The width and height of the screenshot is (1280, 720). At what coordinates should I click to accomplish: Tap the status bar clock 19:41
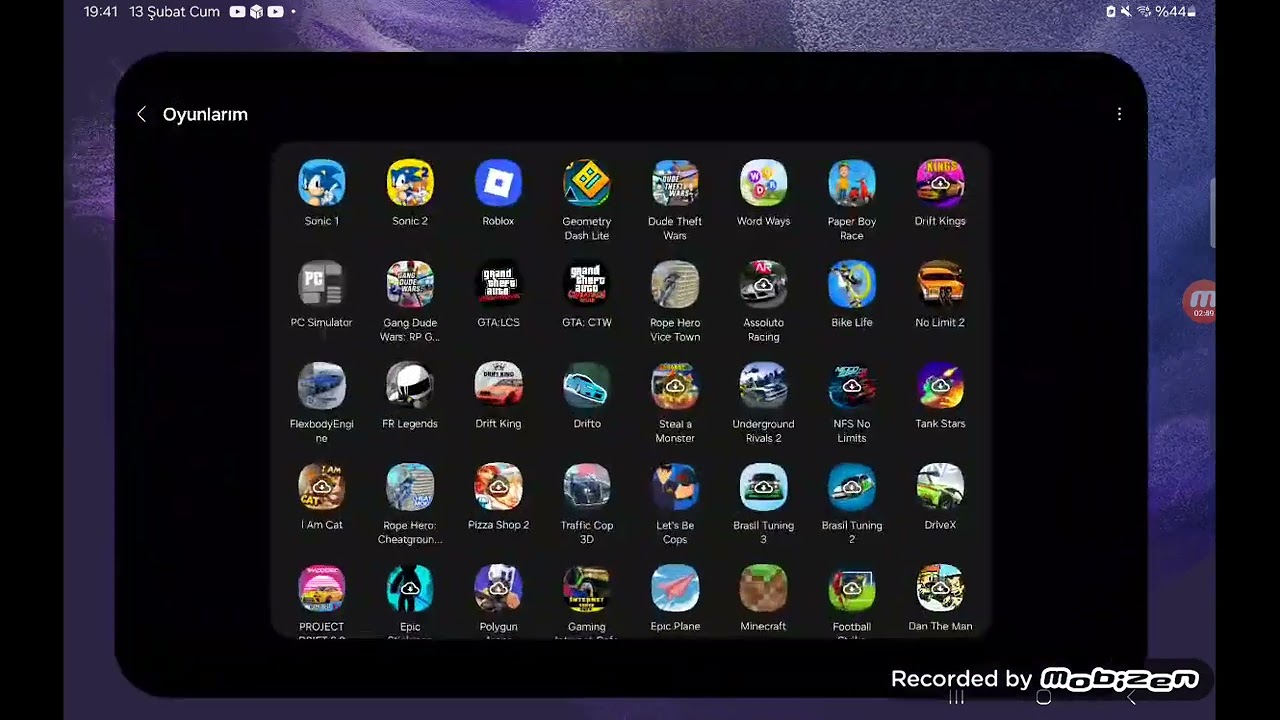click(101, 12)
